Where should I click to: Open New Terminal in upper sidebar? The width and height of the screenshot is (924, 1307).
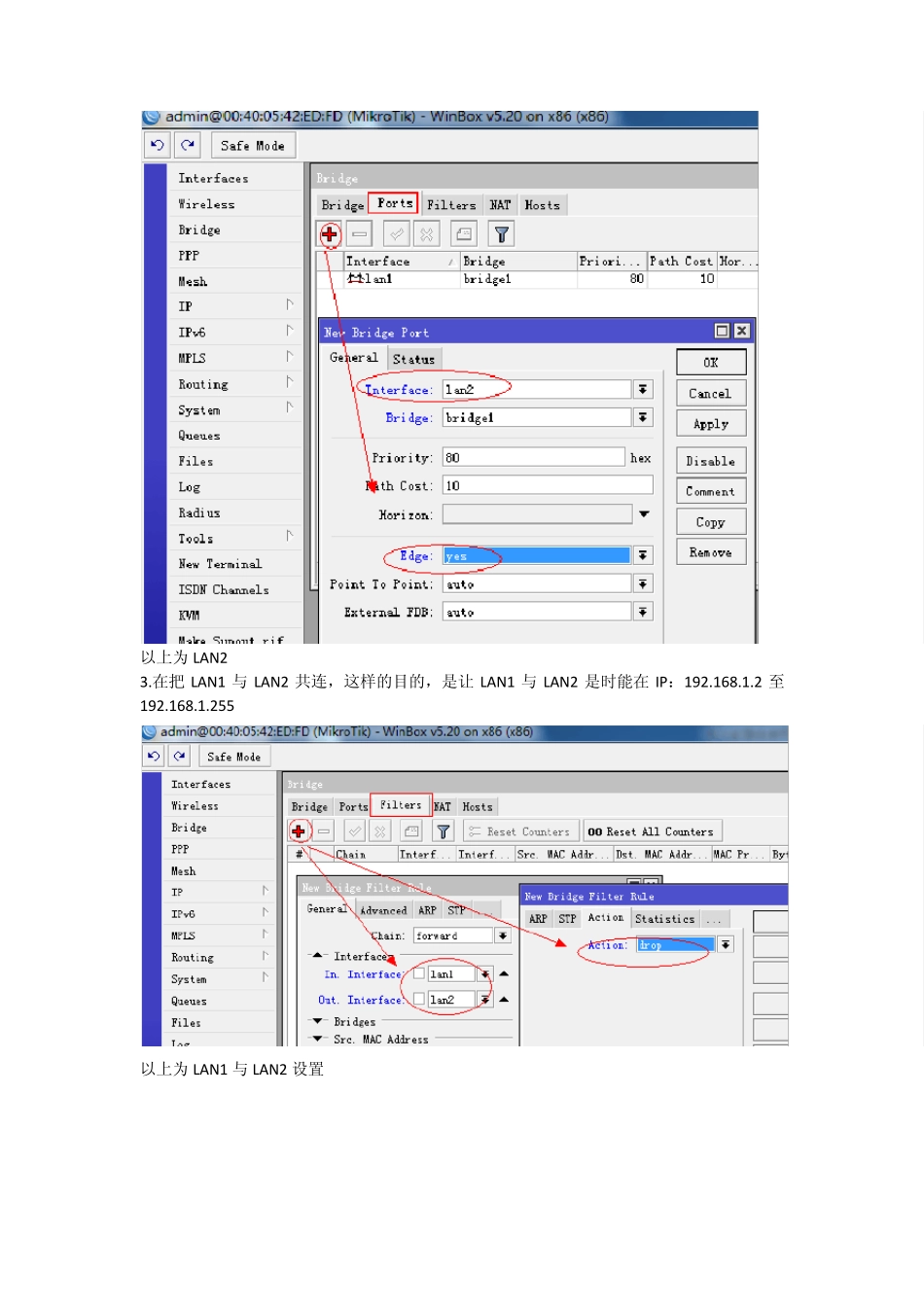click(220, 564)
